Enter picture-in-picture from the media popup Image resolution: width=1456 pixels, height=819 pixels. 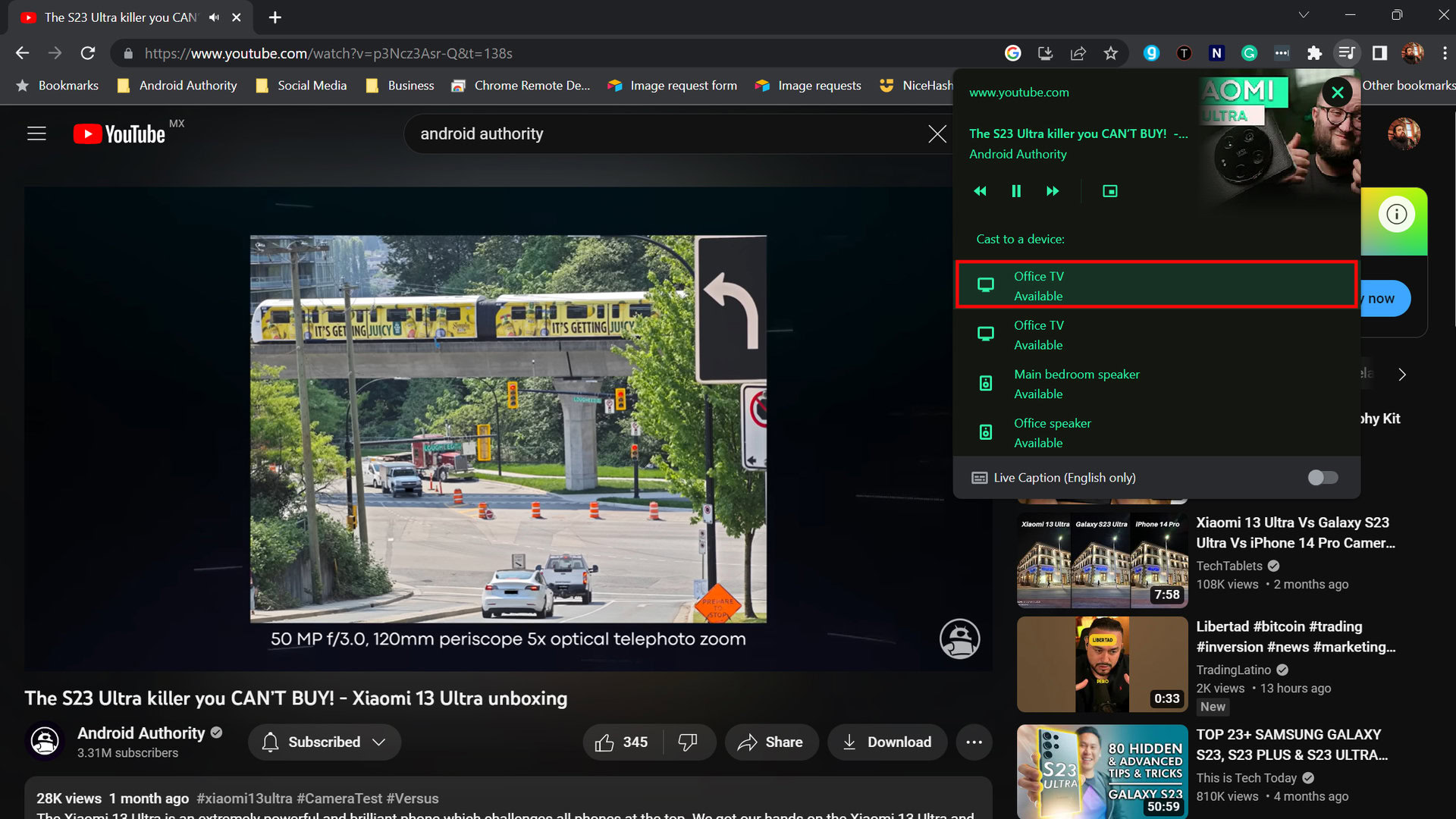tap(1109, 191)
